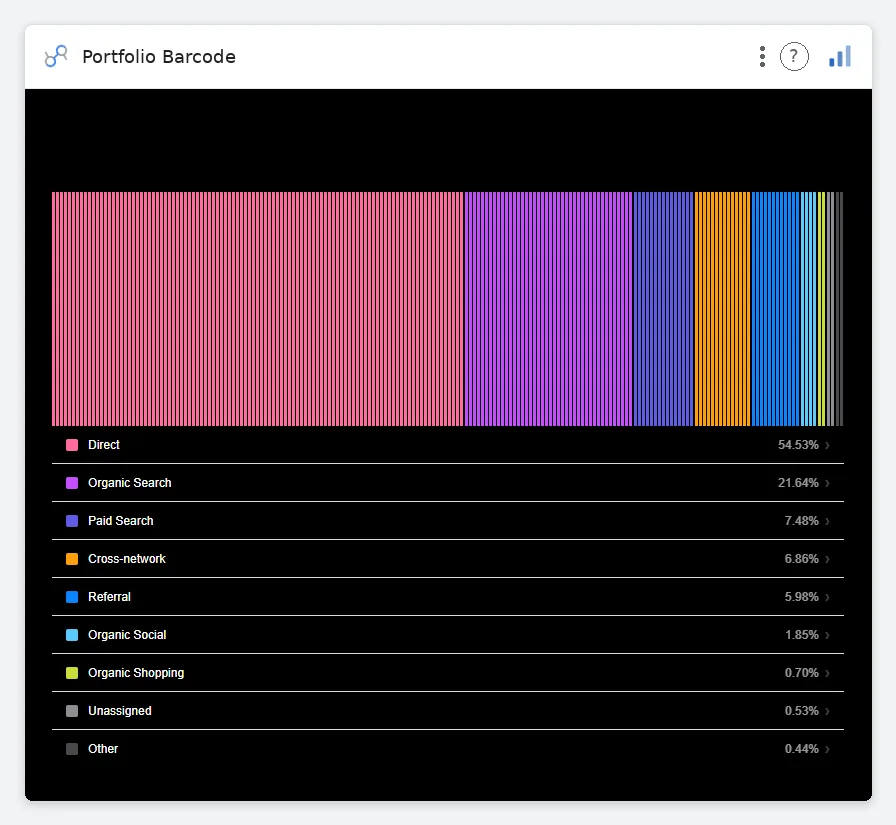Click the pink Direct color swatch

(72, 445)
